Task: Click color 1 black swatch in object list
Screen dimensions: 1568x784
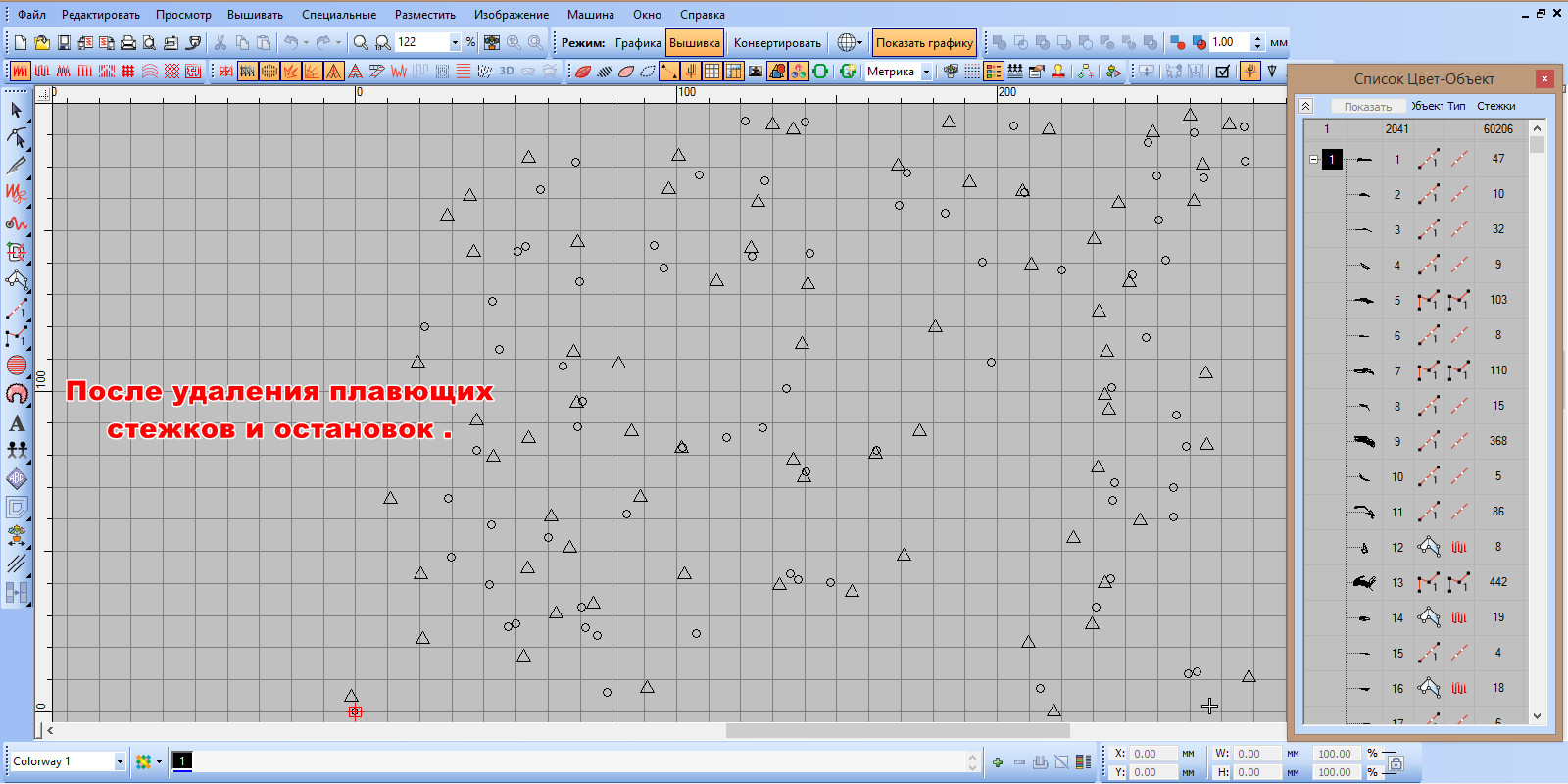Action: click(1332, 159)
